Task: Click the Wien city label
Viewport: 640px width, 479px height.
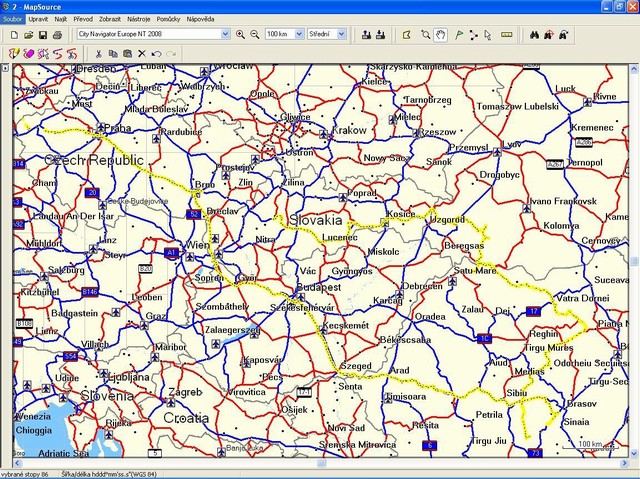Action: pos(198,245)
